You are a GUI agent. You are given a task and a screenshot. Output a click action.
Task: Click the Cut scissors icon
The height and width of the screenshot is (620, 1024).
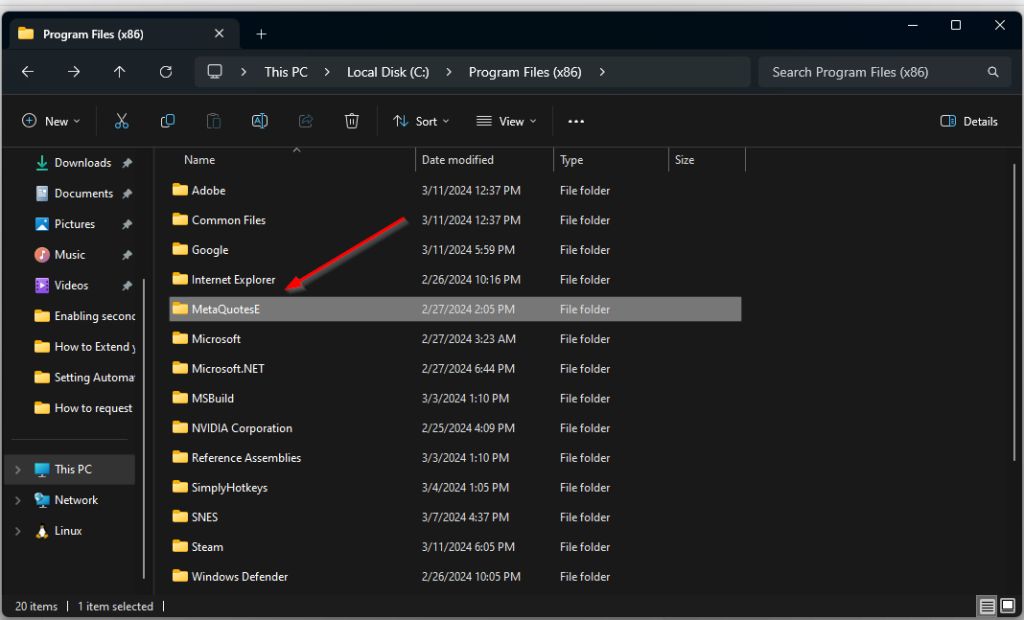[x=122, y=121]
